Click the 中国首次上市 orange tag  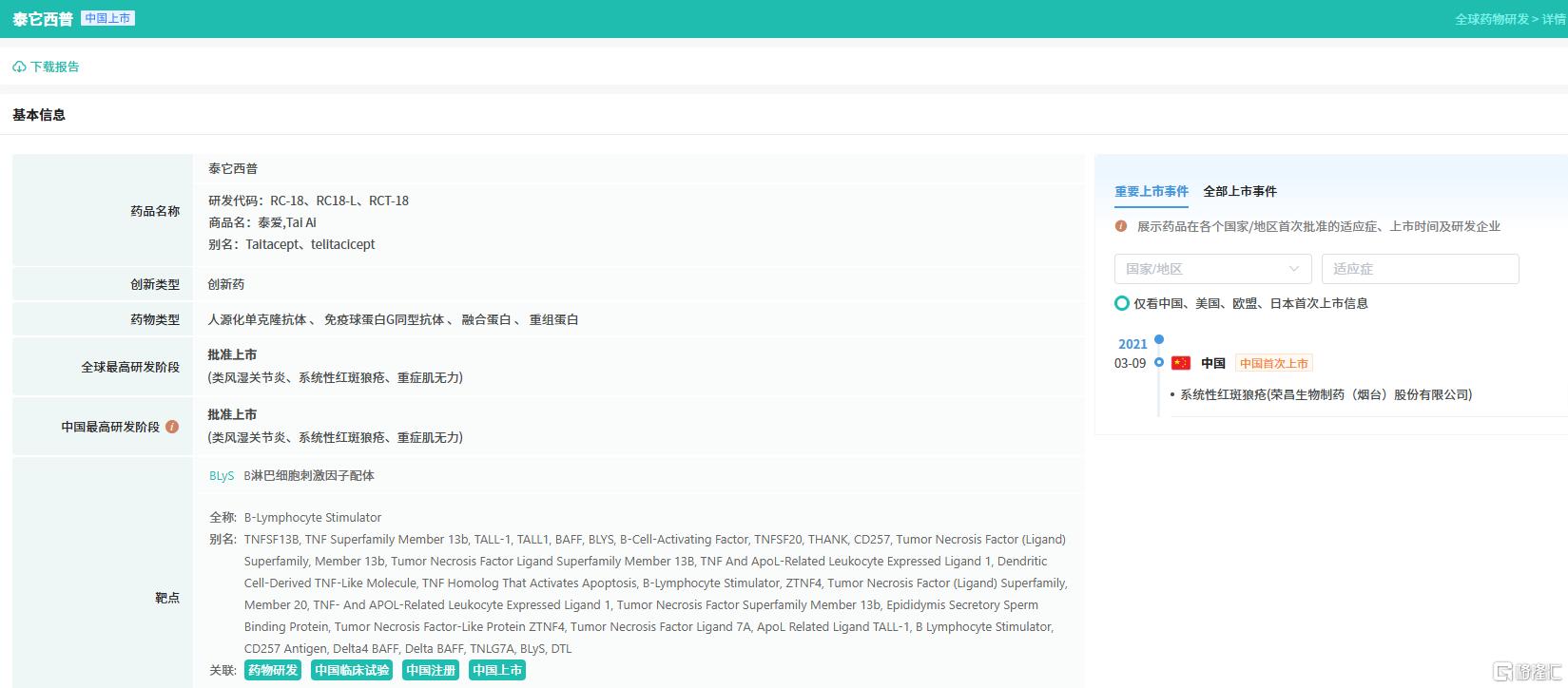click(1274, 363)
